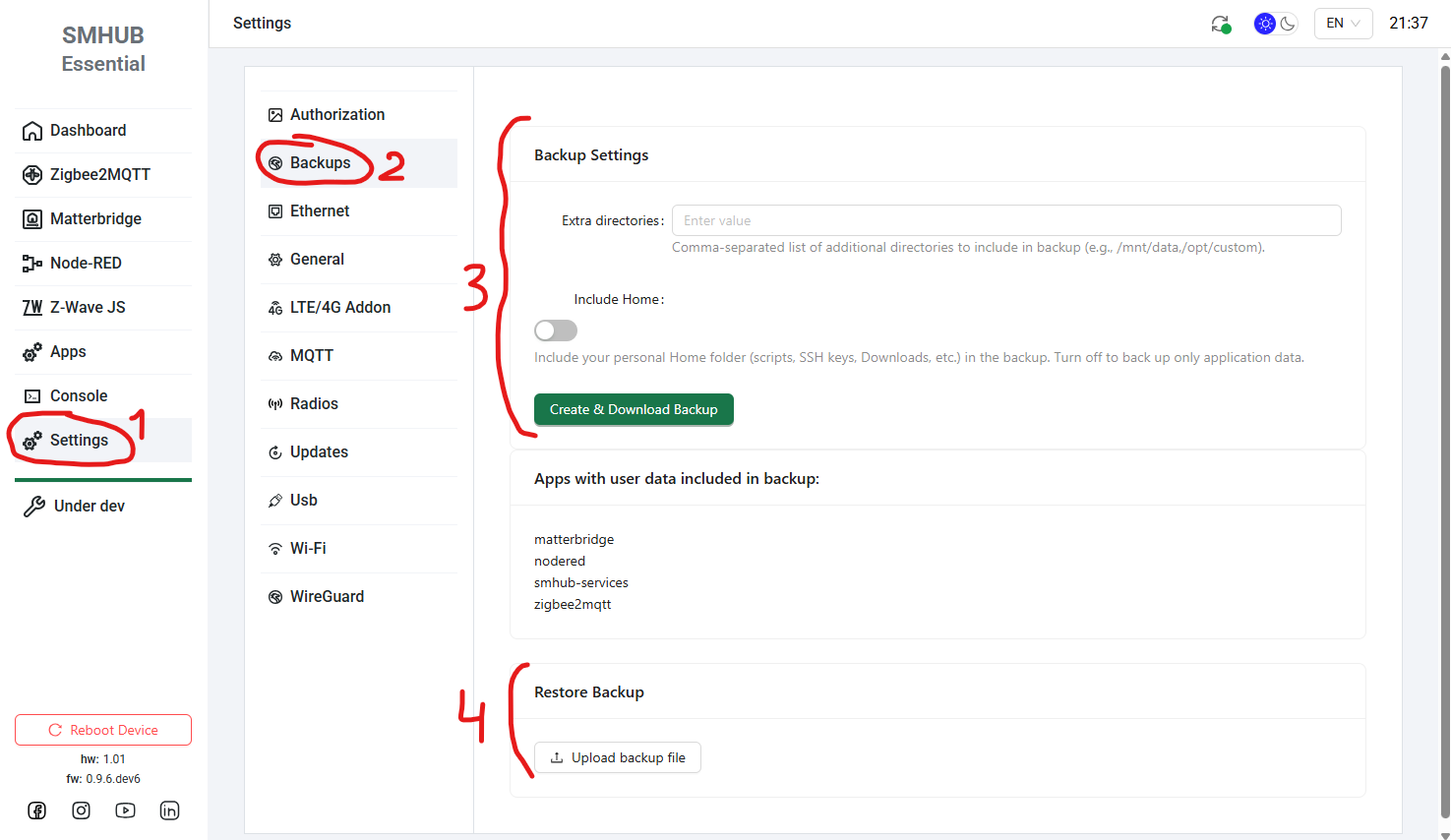Click Upload backup file button

click(618, 757)
